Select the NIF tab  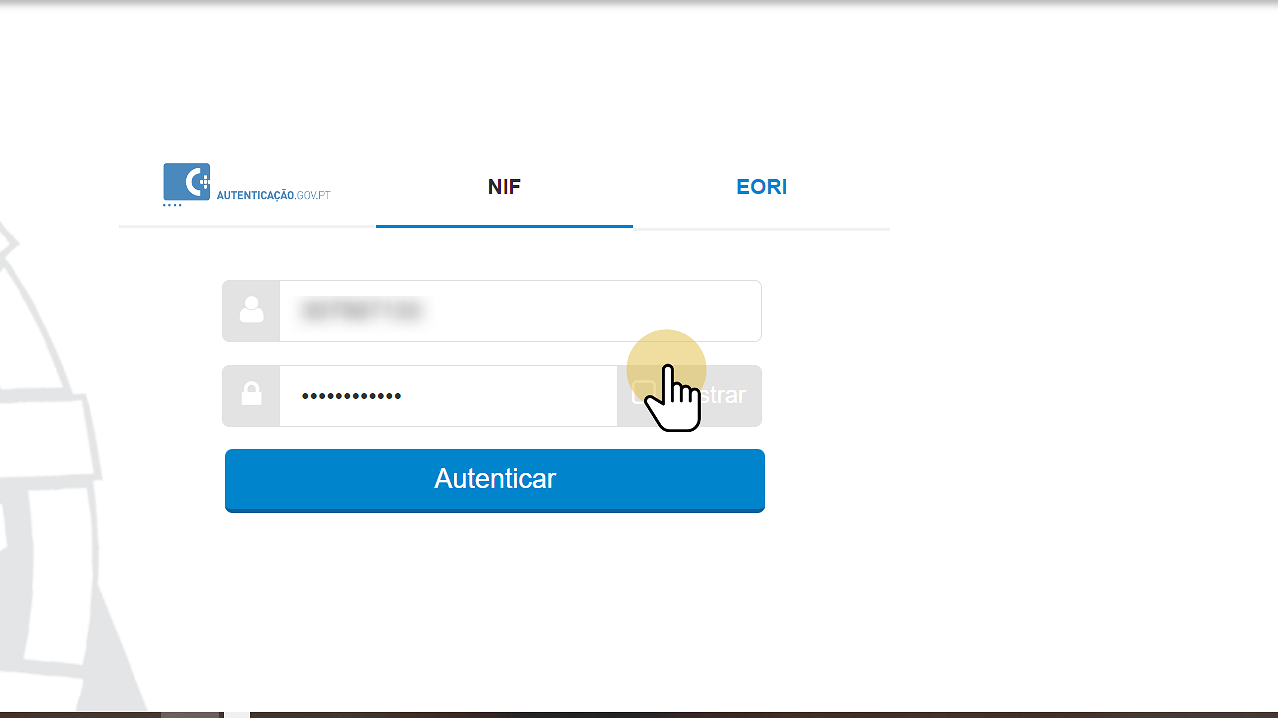[504, 187]
